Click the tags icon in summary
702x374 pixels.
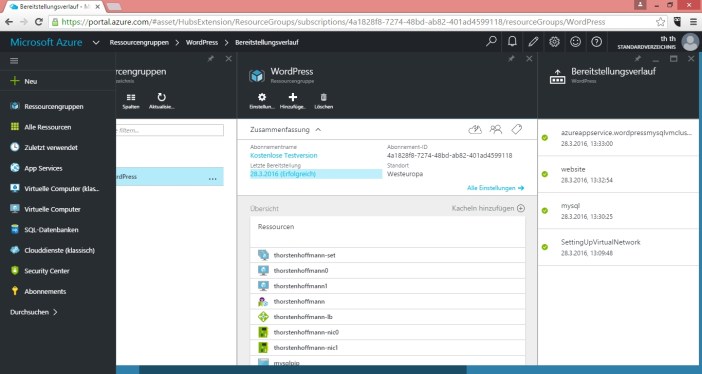point(517,129)
